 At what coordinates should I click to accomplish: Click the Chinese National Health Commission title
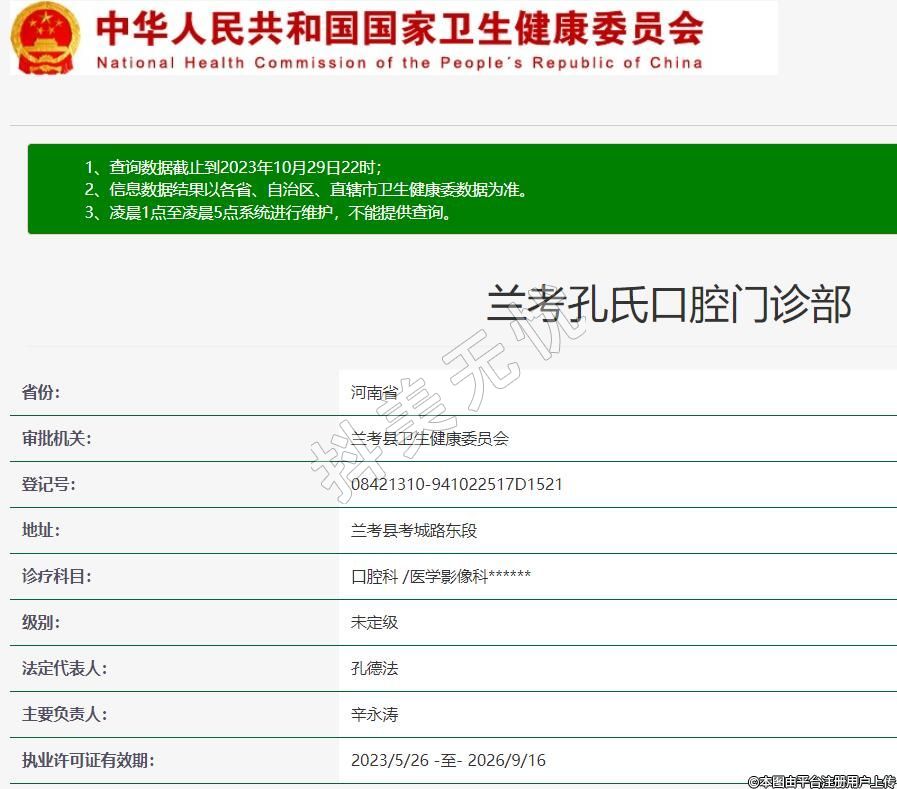click(x=399, y=28)
